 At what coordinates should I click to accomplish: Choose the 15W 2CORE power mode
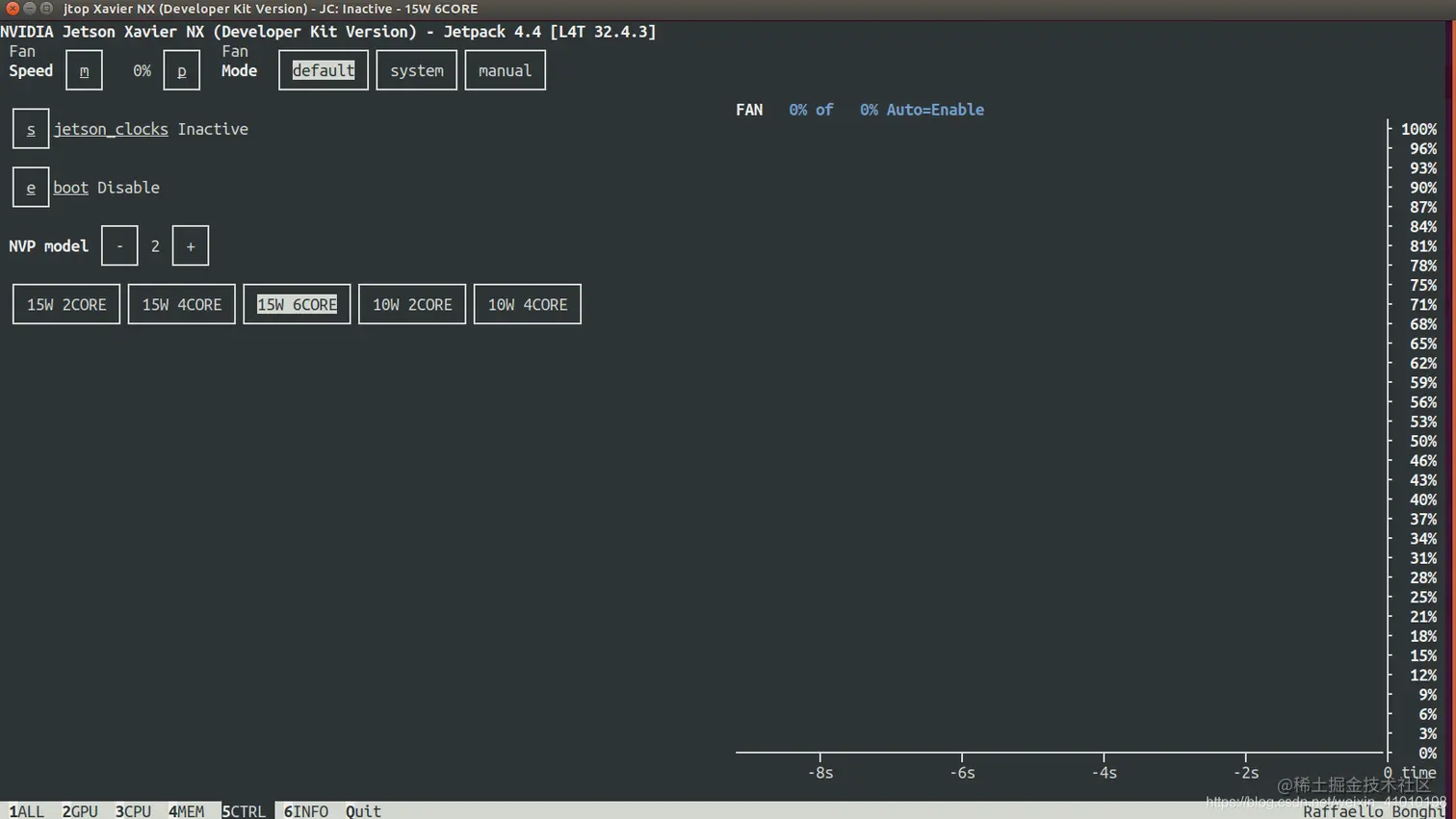point(66,304)
